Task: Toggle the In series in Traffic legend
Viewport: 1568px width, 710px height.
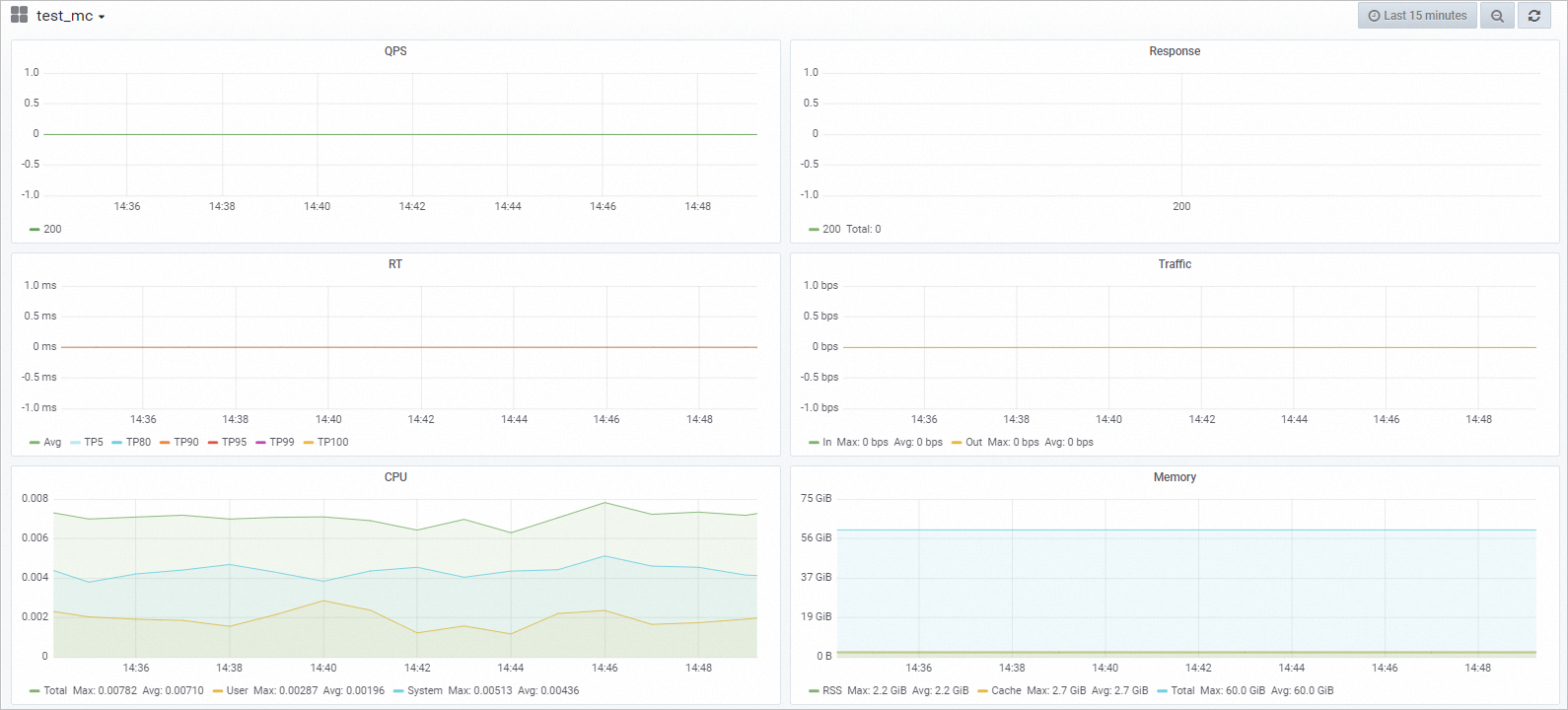Action: pos(827,442)
